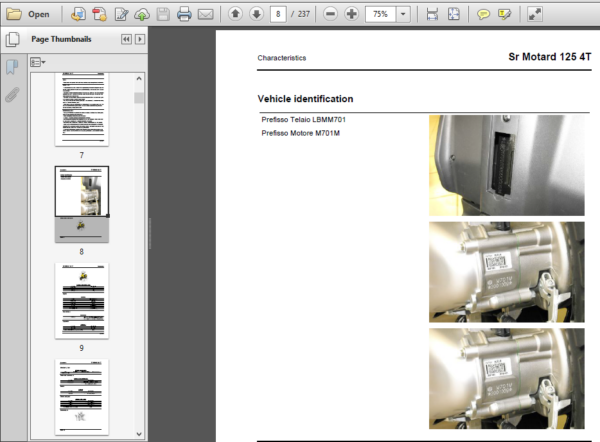Click thumbnail scrollbar down arrow

coord(139,434)
